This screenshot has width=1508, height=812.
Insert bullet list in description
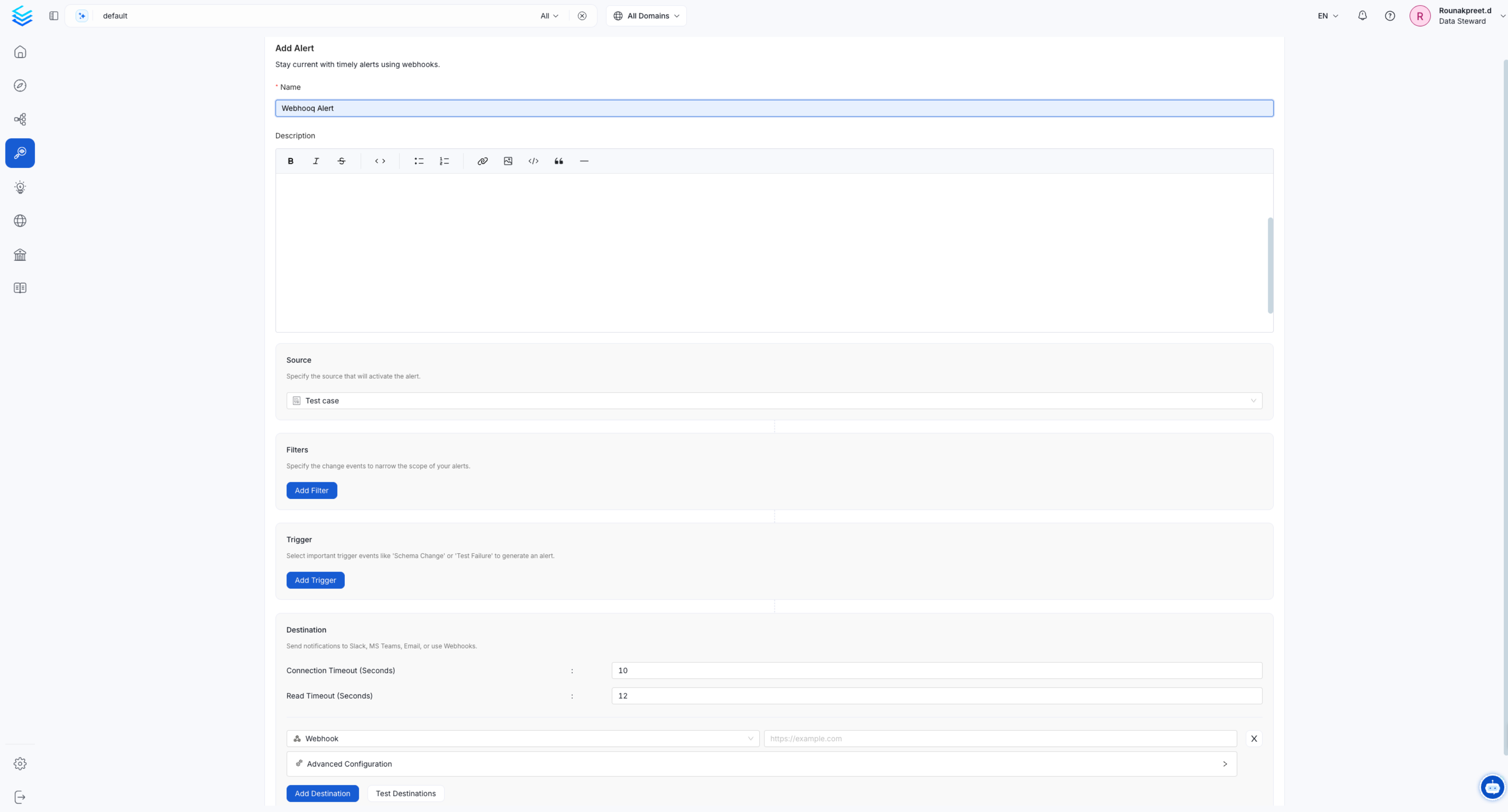pos(419,161)
